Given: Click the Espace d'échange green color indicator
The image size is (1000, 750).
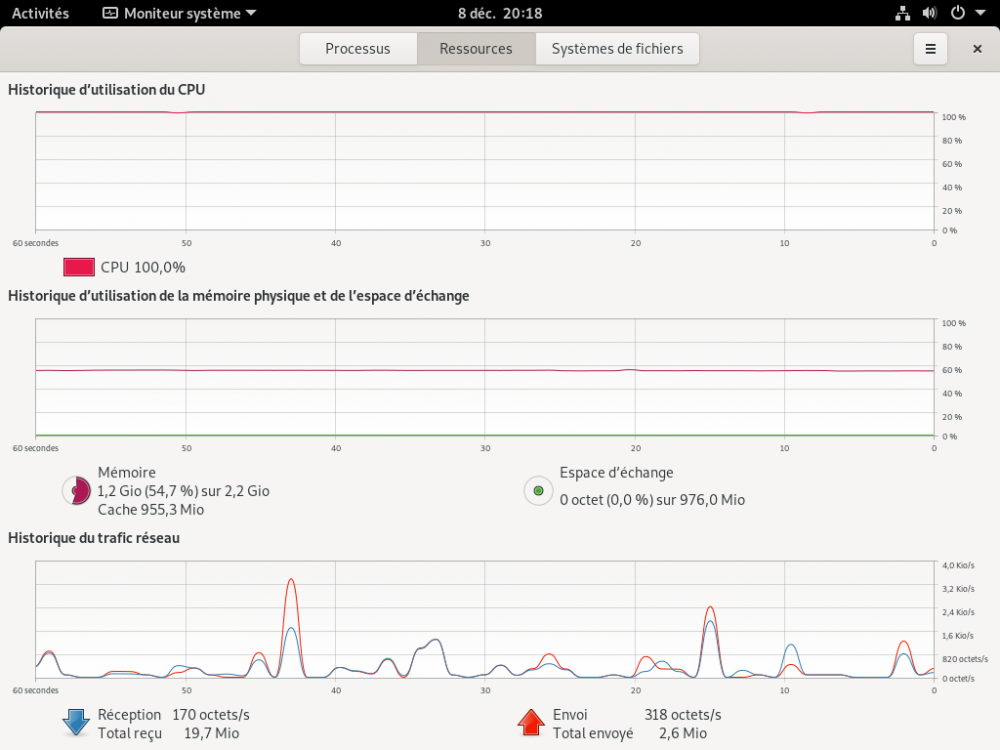Looking at the screenshot, I should point(538,490).
